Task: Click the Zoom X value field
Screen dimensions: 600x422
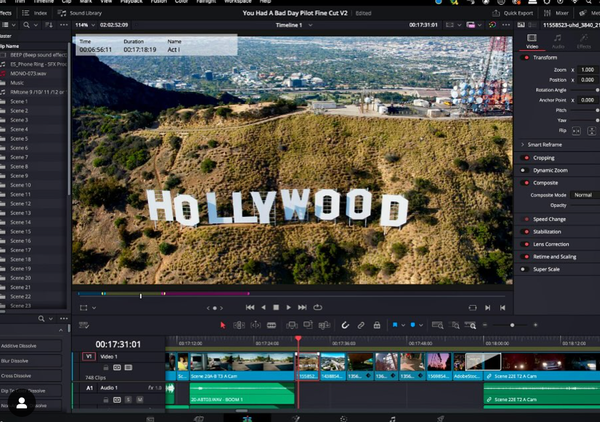Action: click(588, 70)
